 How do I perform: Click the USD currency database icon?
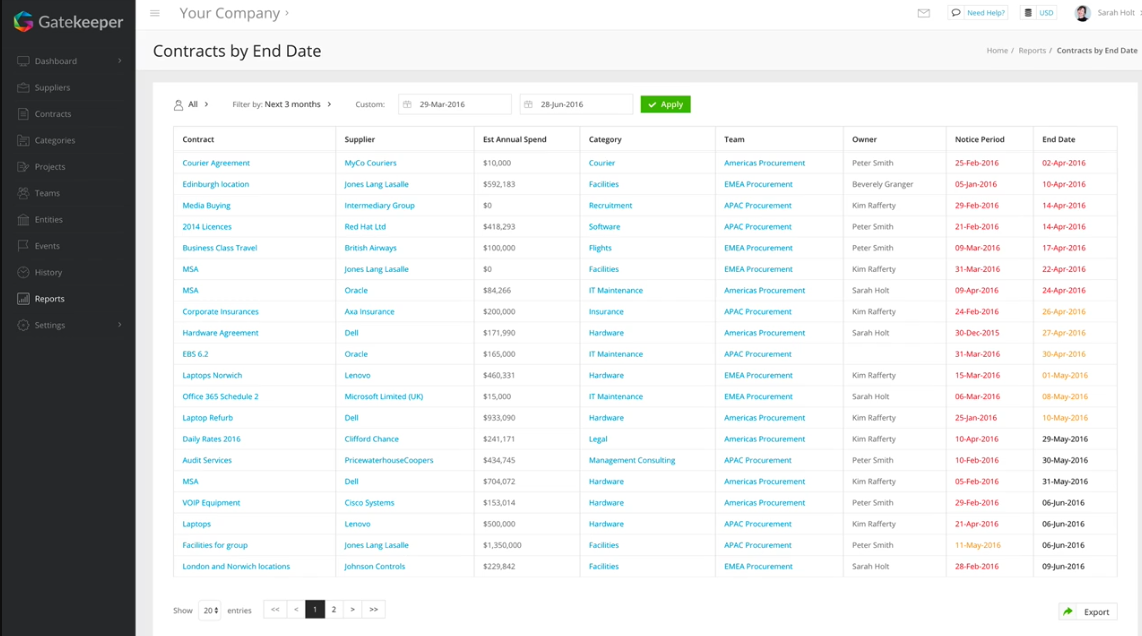(1028, 12)
